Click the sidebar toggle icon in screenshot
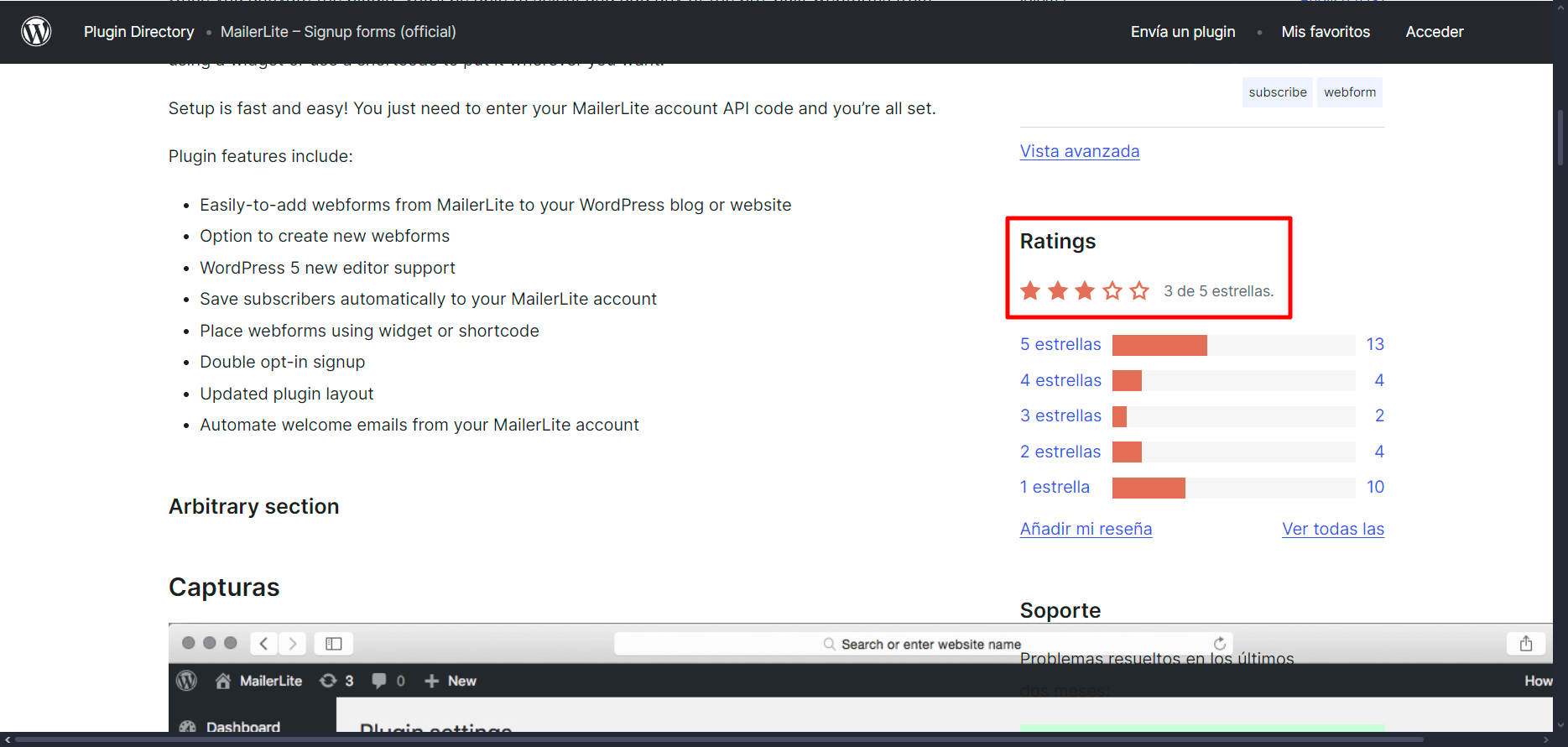Image resolution: width=1568 pixels, height=747 pixels. click(334, 644)
